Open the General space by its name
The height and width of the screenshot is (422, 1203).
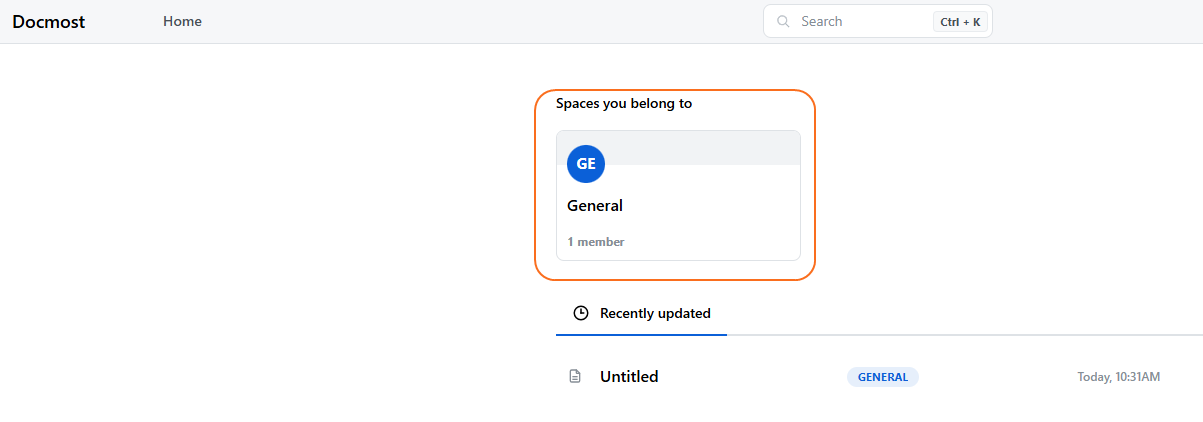[595, 206]
